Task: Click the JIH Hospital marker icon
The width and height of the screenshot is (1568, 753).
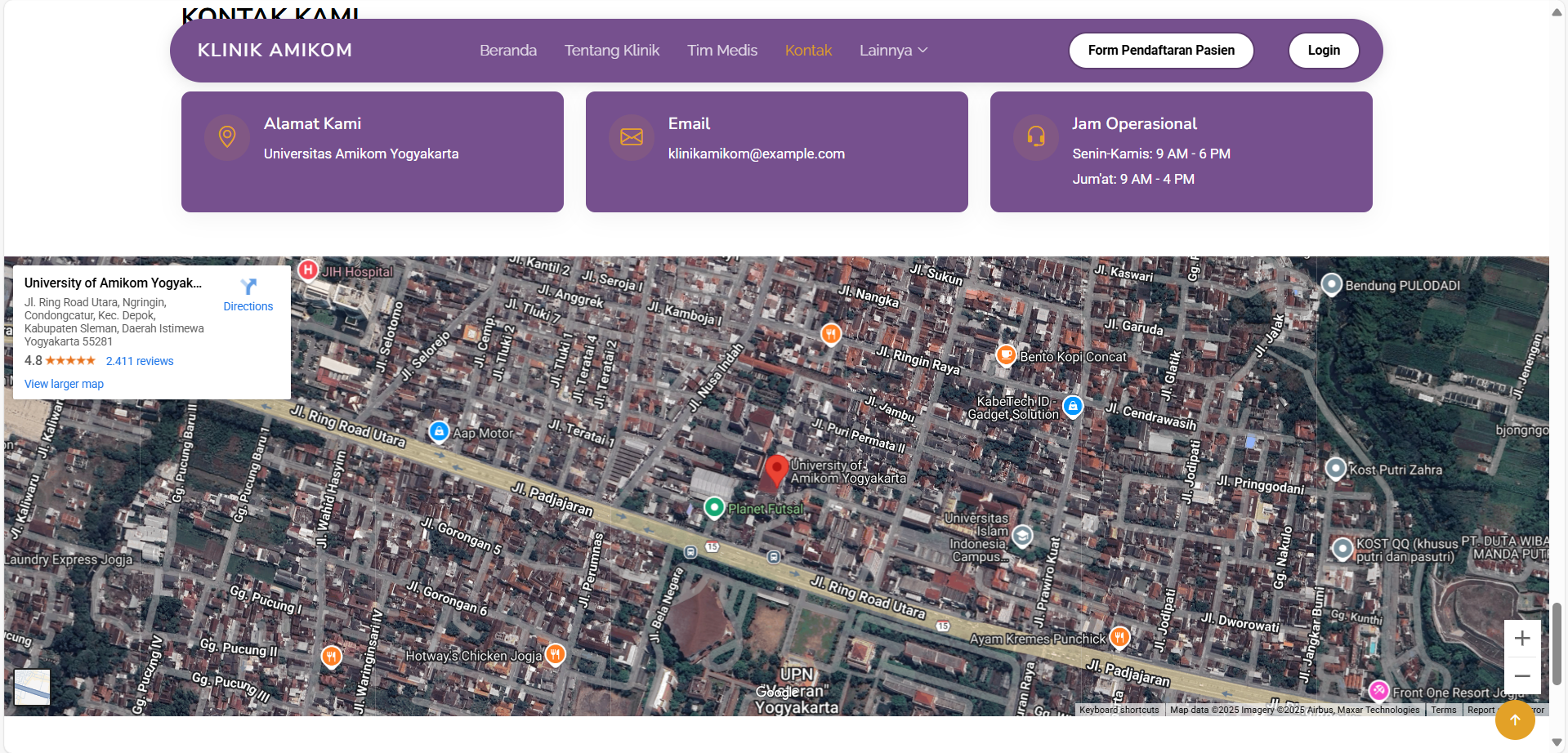Action: (308, 270)
